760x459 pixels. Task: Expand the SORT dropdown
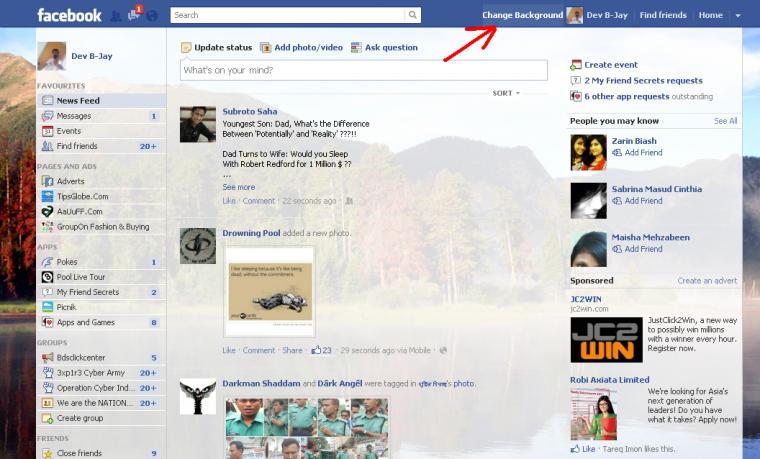point(506,93)
